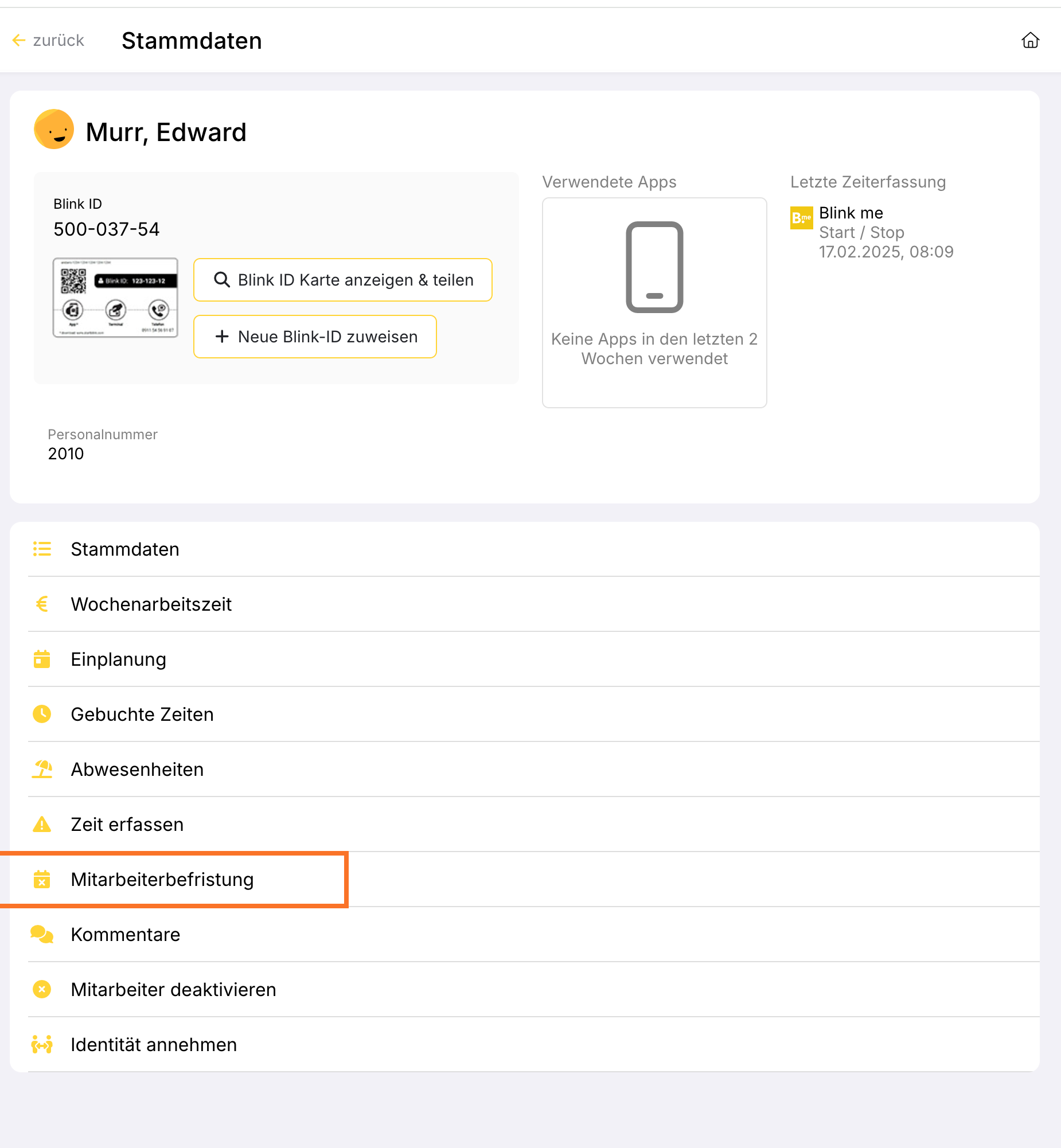
Task: Click the Identität annehmen people icon
Action: pyautogui.click(x=42, y=1045)
